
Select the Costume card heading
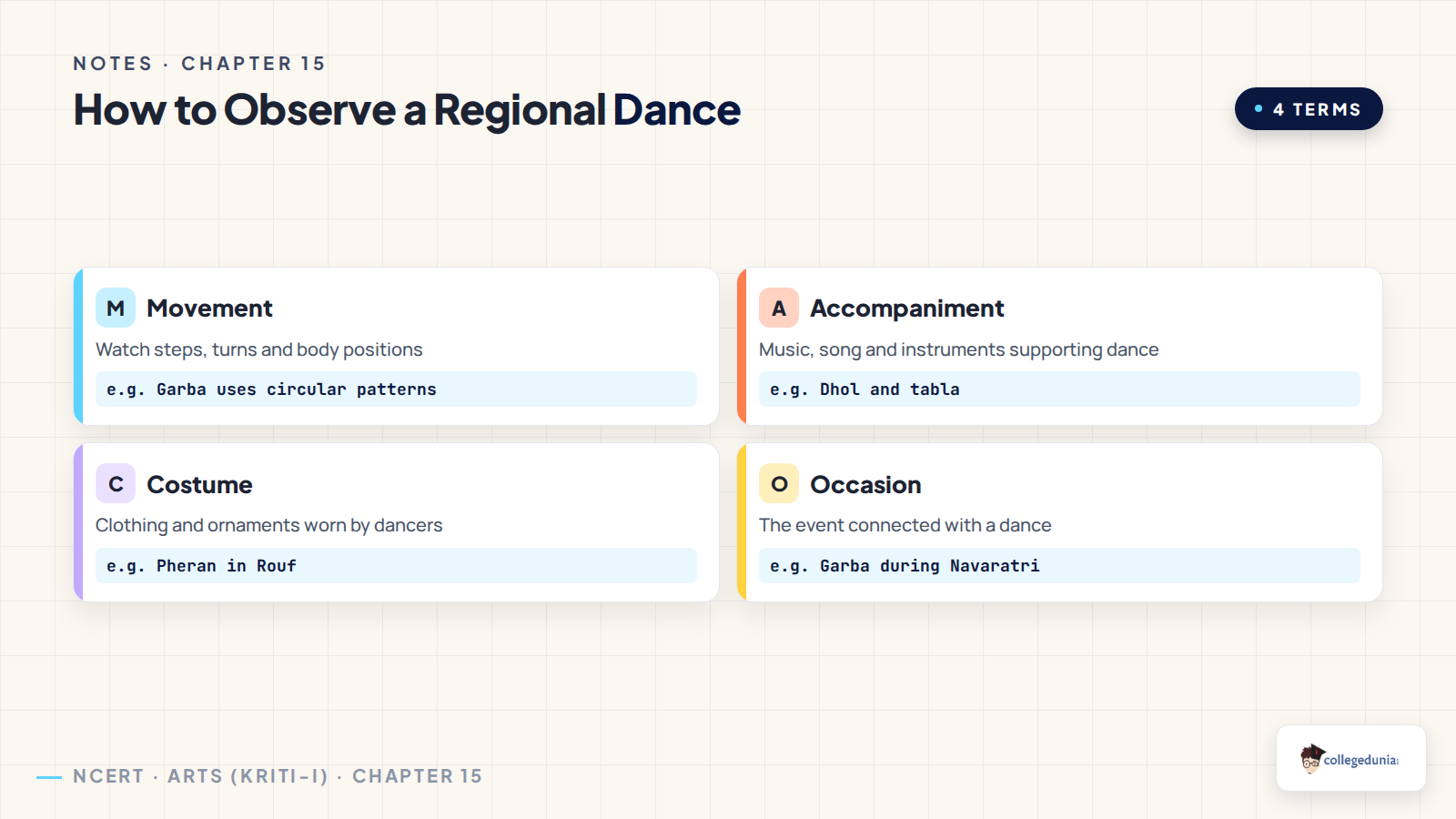199,485
